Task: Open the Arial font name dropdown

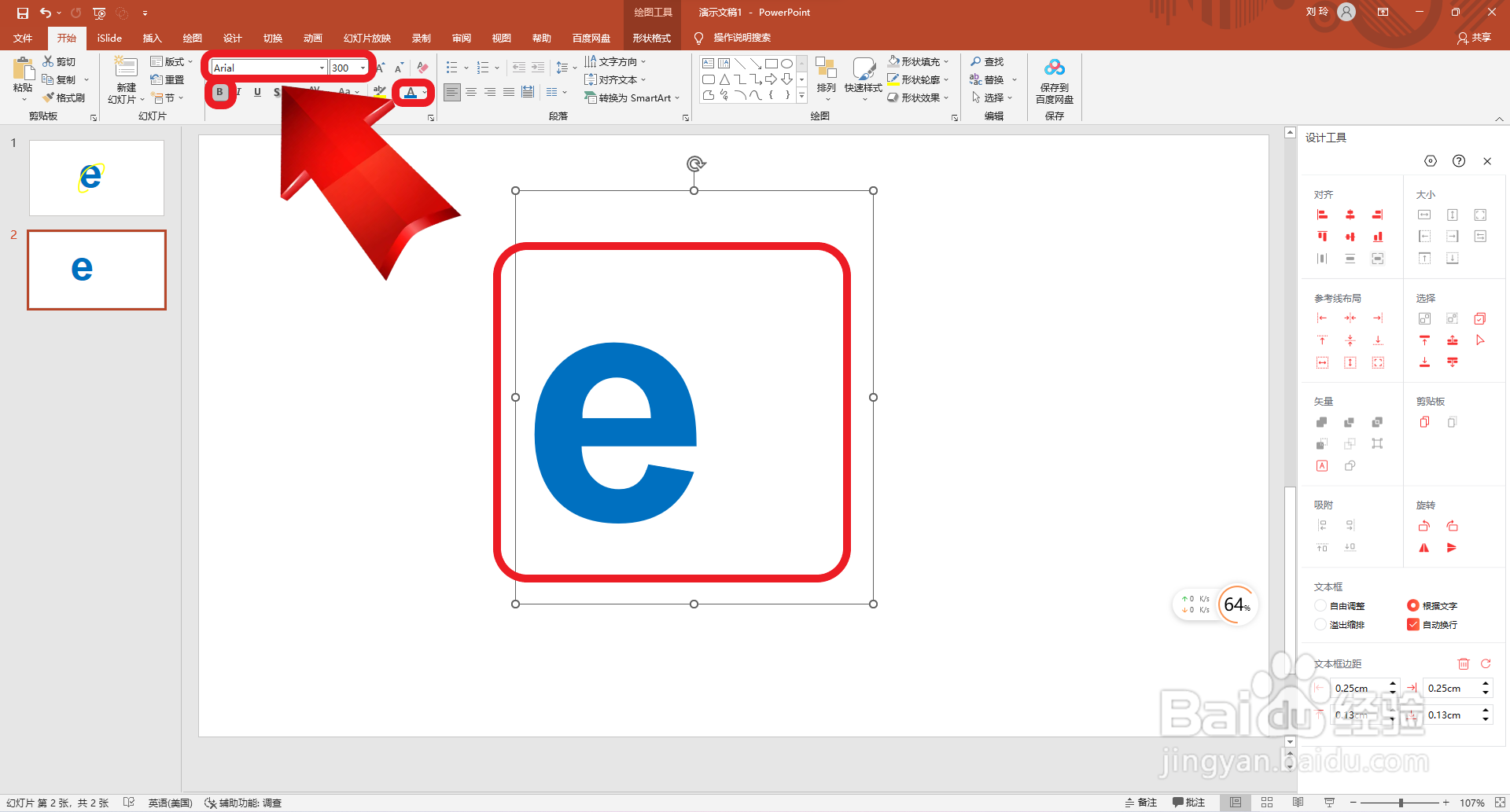Action: [322, 68]
